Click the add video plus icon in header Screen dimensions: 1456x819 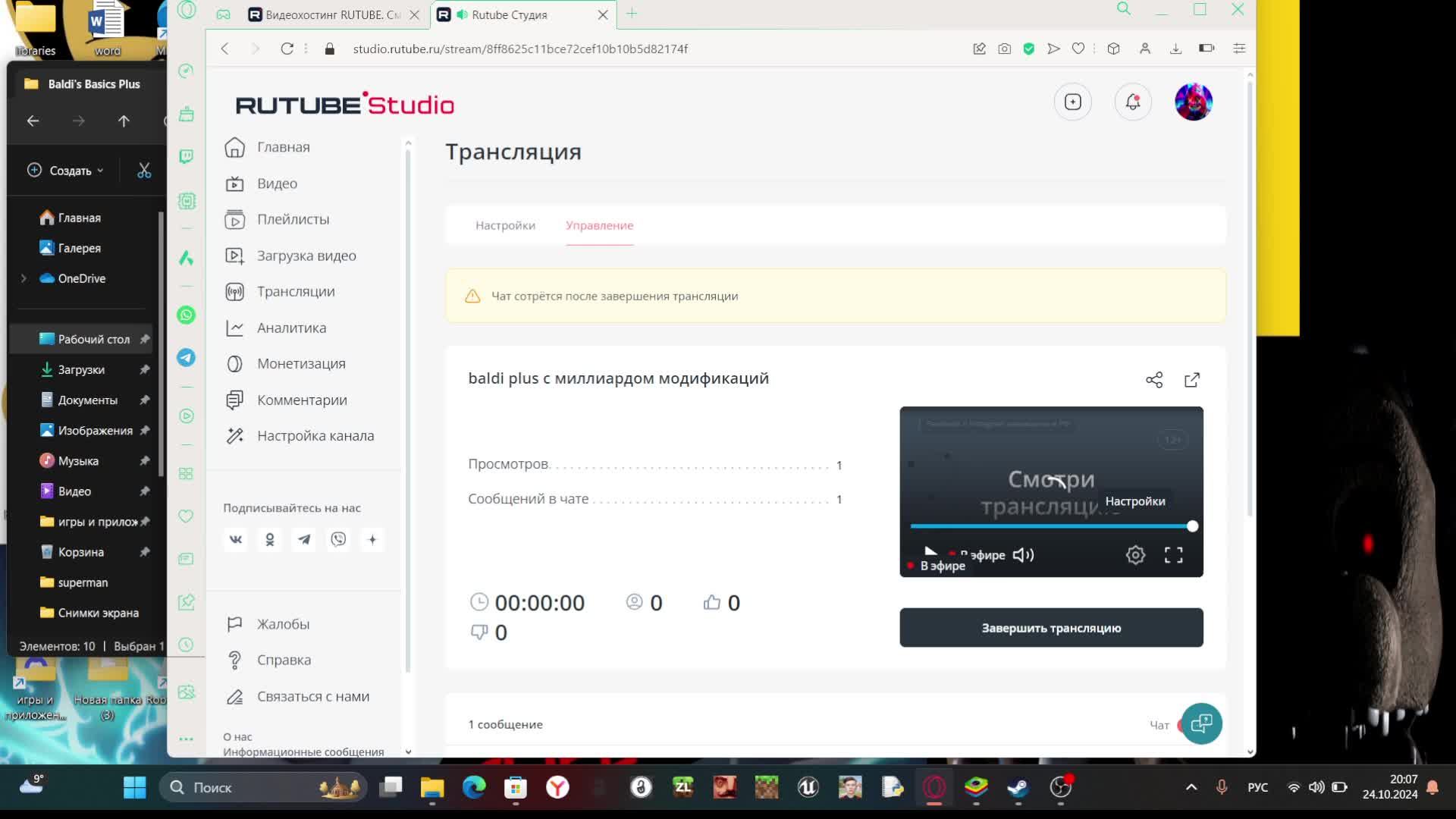coord(1073,102)
